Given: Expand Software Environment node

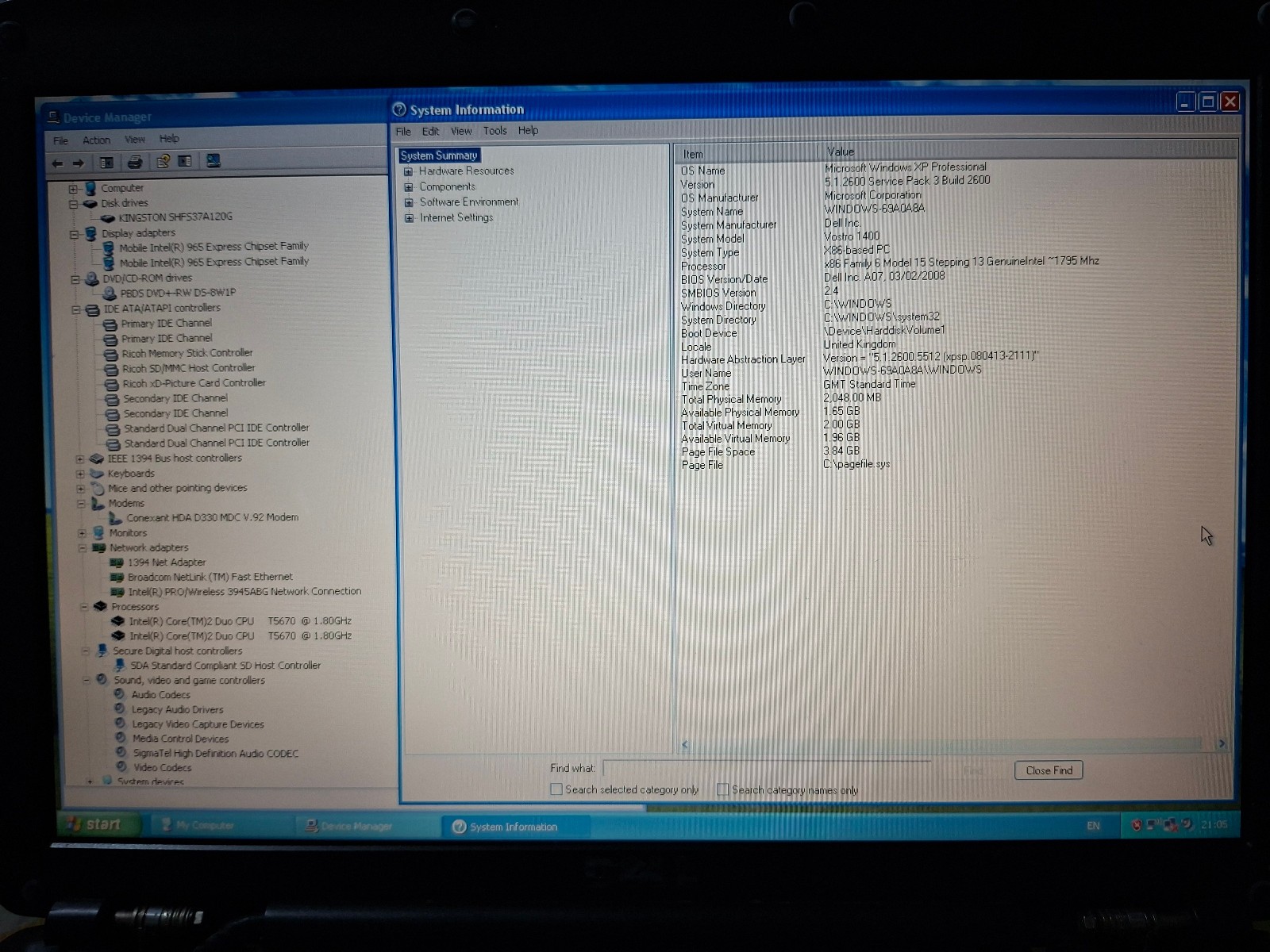Looking at the screenshot, I should pos(409,202).
